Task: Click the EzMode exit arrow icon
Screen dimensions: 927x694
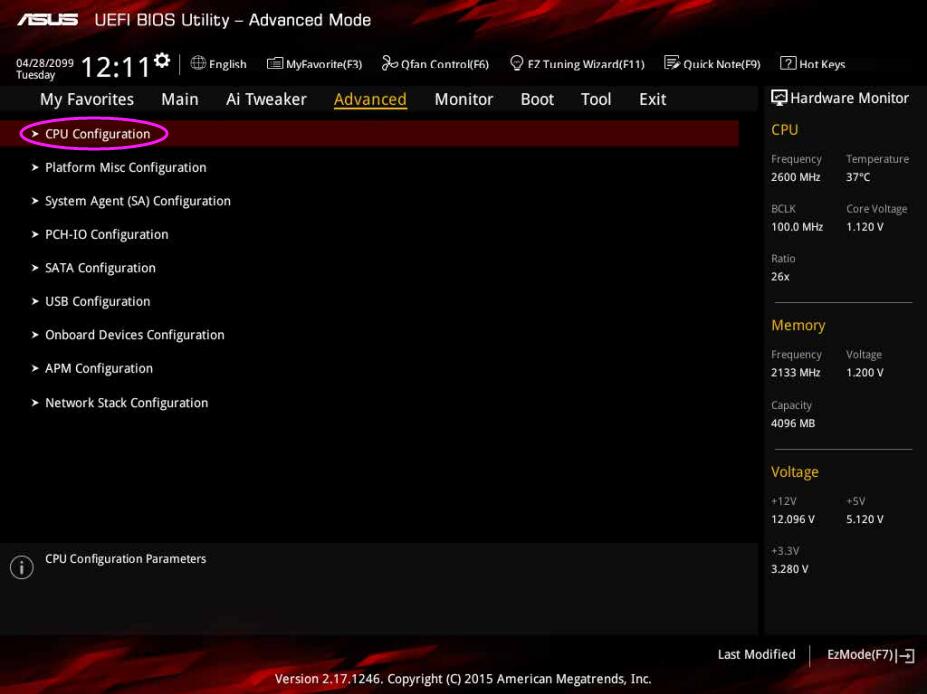Action: (906, 655)
